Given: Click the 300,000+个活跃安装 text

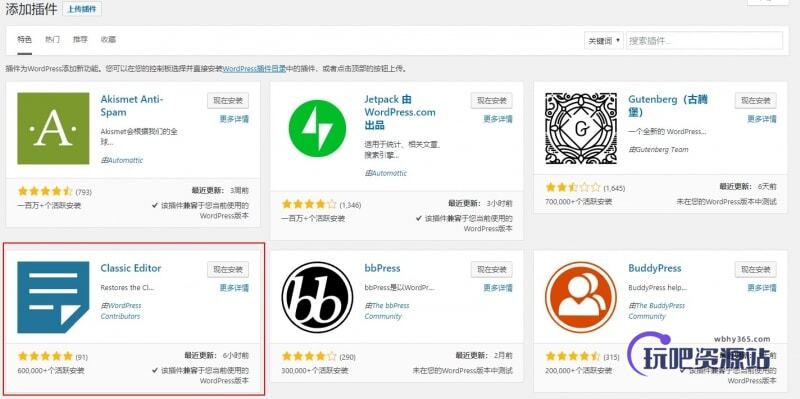Looking at the screenshot, I should 315,370.
